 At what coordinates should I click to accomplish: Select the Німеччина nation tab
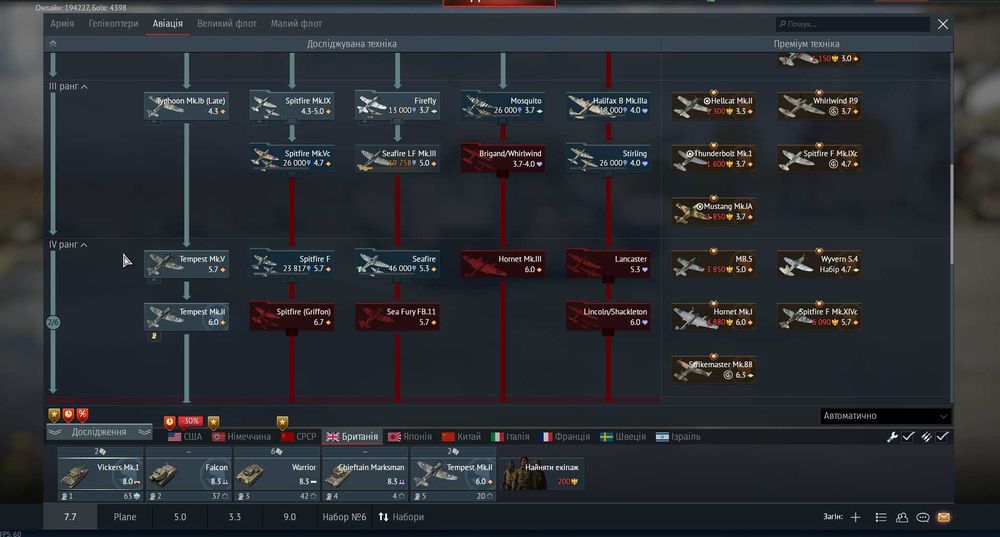click(242, 437)
